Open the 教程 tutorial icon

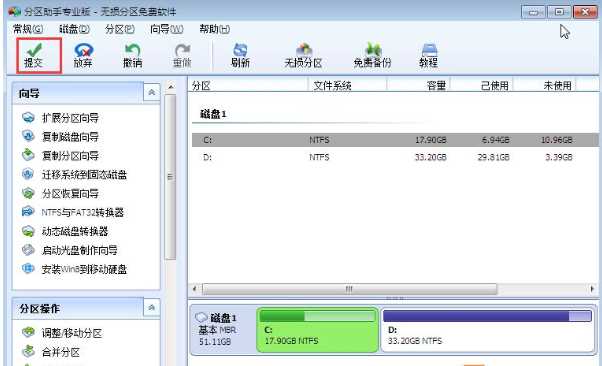pyautogui.click(x=429, y=50)
